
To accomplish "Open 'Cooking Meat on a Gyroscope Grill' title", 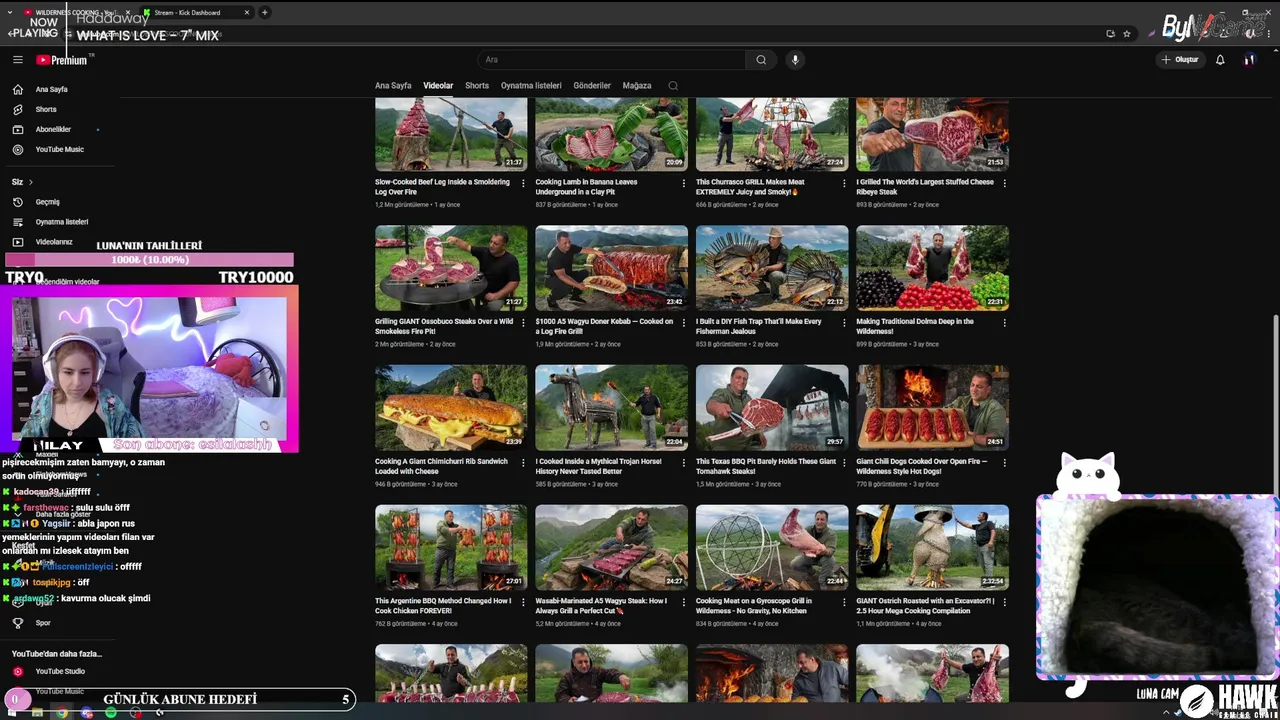I will click(754, 606).
